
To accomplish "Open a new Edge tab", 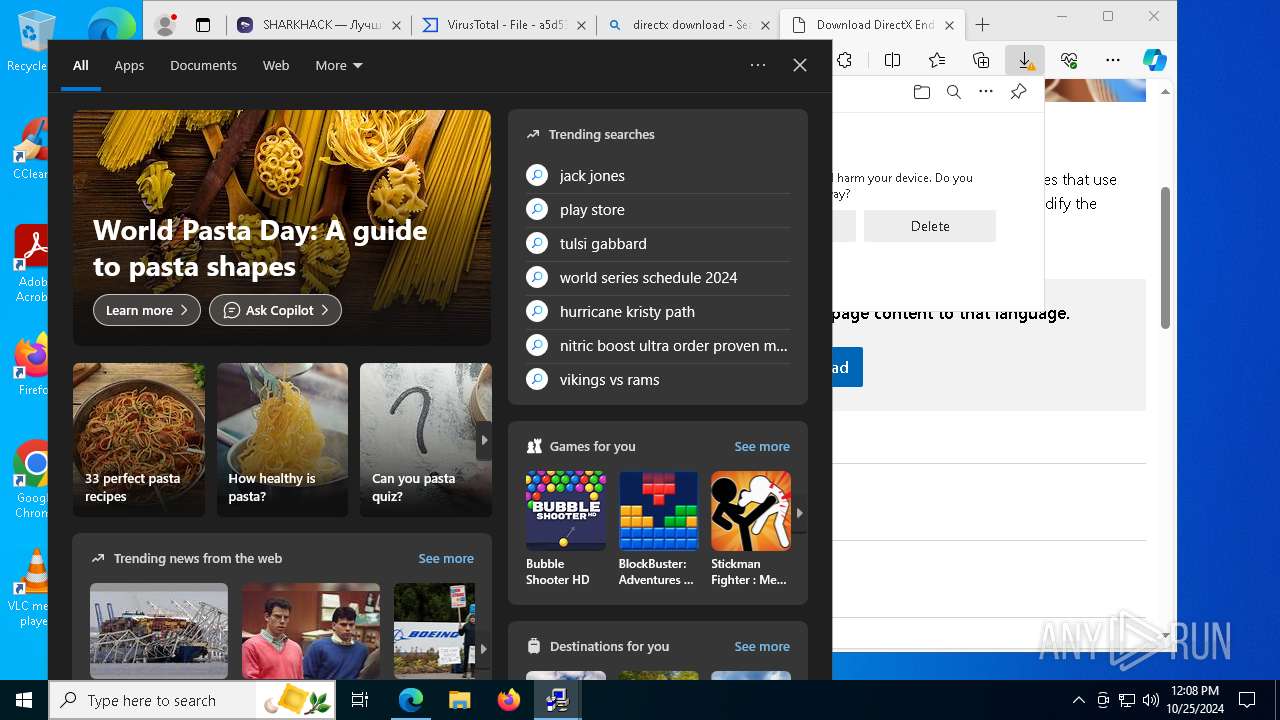I will pos(982,25).
